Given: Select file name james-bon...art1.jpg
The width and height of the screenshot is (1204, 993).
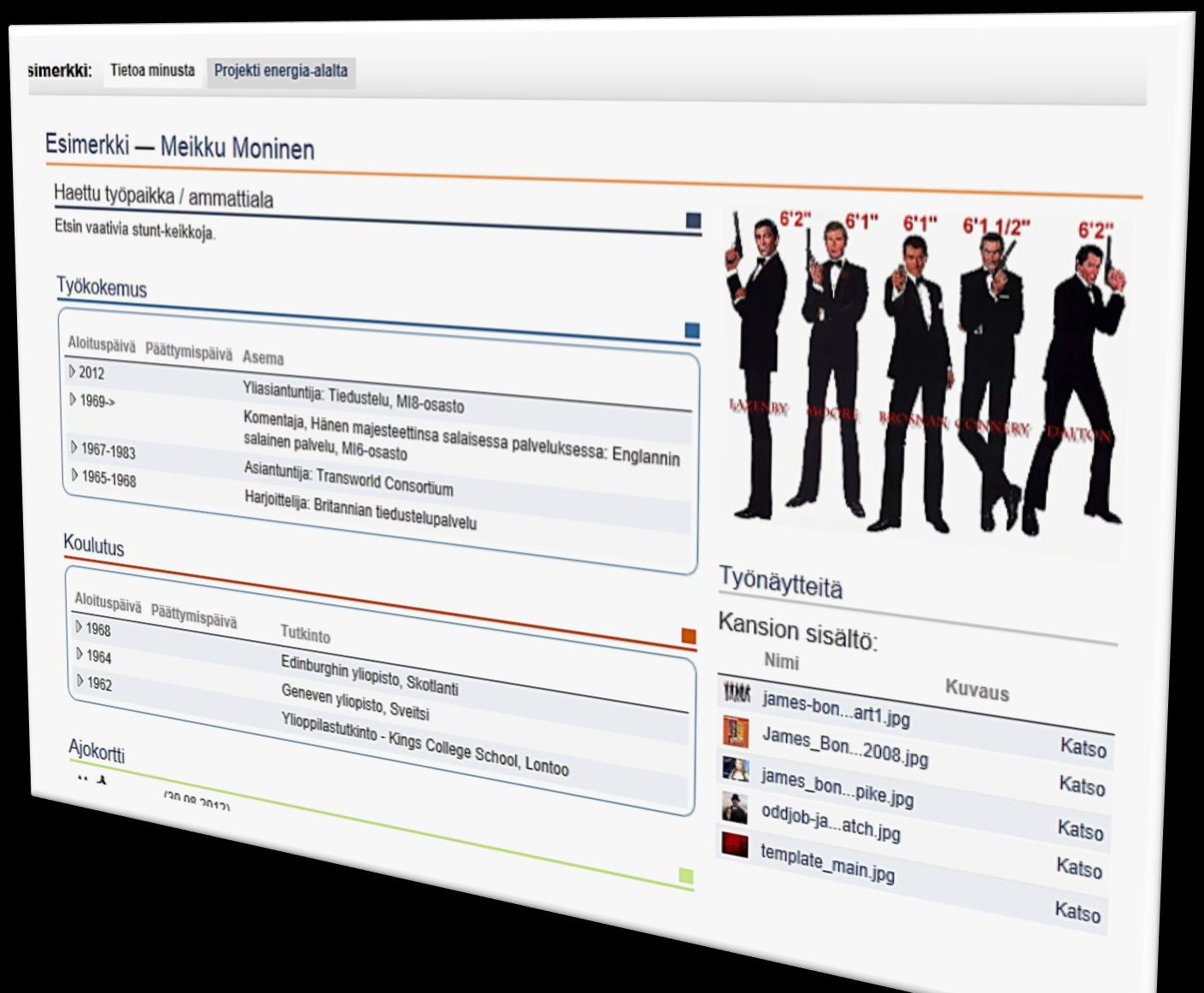Looking at the screenshot, I should pos(837,709).
